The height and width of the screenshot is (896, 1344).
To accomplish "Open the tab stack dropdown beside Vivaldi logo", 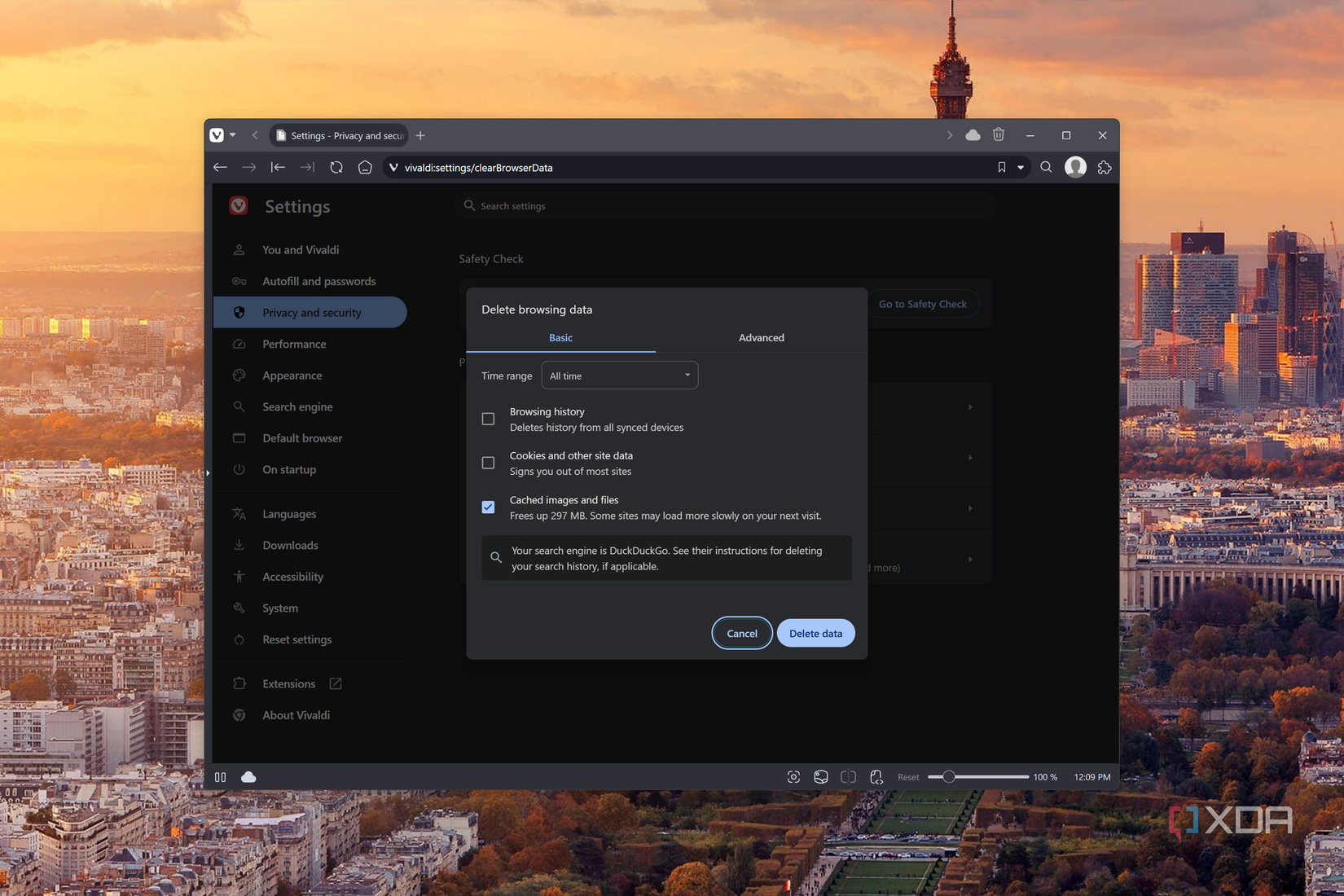I will (x=233, y=135).
